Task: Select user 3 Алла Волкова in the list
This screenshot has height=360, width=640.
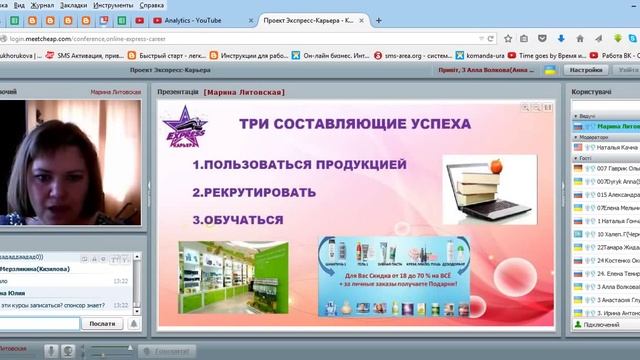Action: pyautogui.click(x=607, y=287)
